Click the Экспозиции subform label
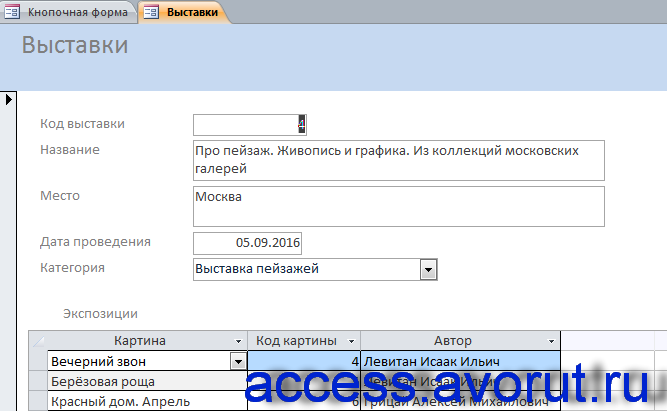The width and height of the screenshot is (667, 411). (100, 314)
